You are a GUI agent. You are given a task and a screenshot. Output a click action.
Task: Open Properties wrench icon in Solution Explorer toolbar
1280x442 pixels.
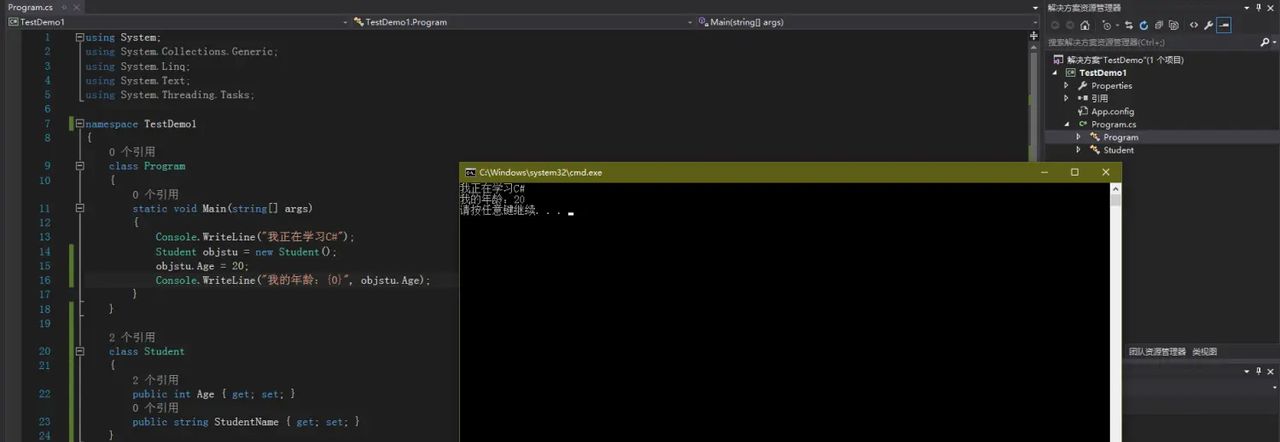(1208, 25)
